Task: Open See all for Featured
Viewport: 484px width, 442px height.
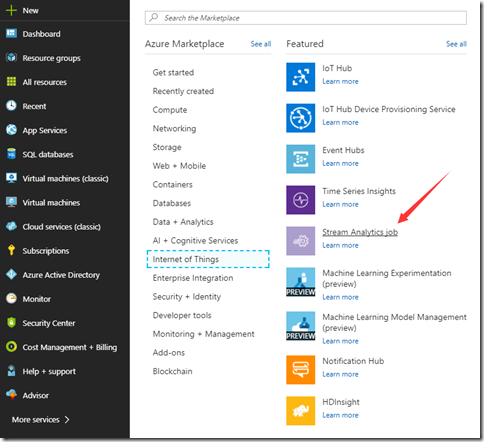Action: point(456,44)
